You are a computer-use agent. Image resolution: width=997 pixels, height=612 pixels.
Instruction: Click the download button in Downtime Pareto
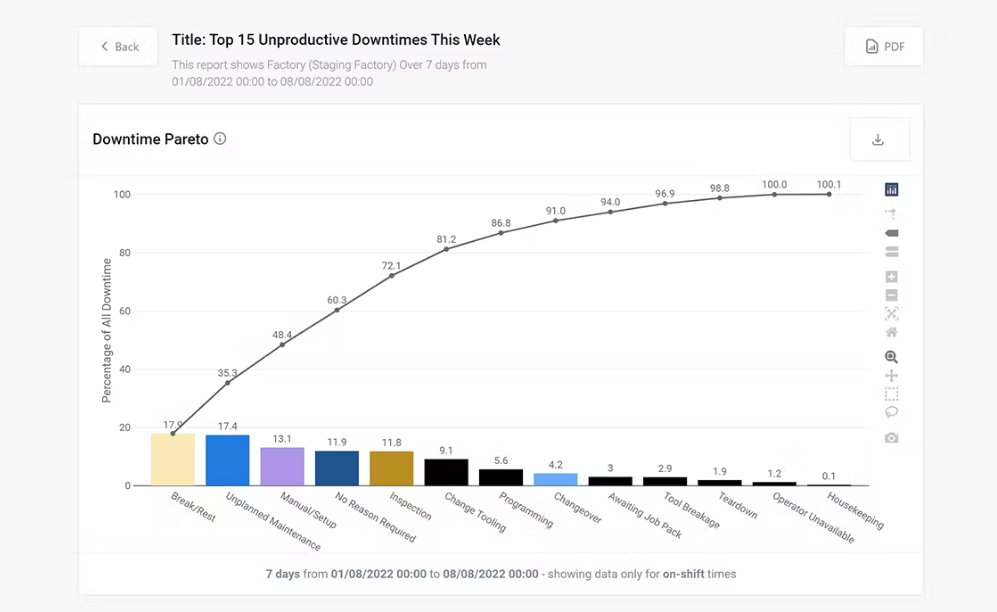coord(878,140)
